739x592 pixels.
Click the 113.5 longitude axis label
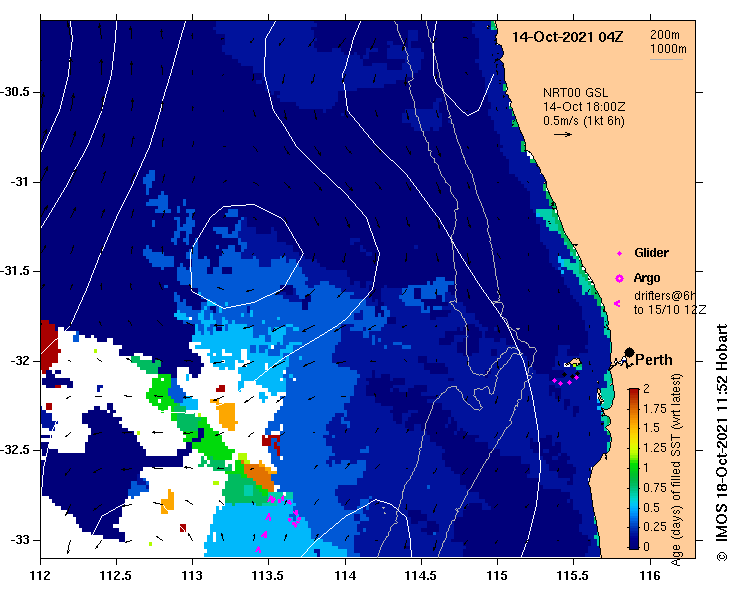pyautogui.click(x=268, y=576)
